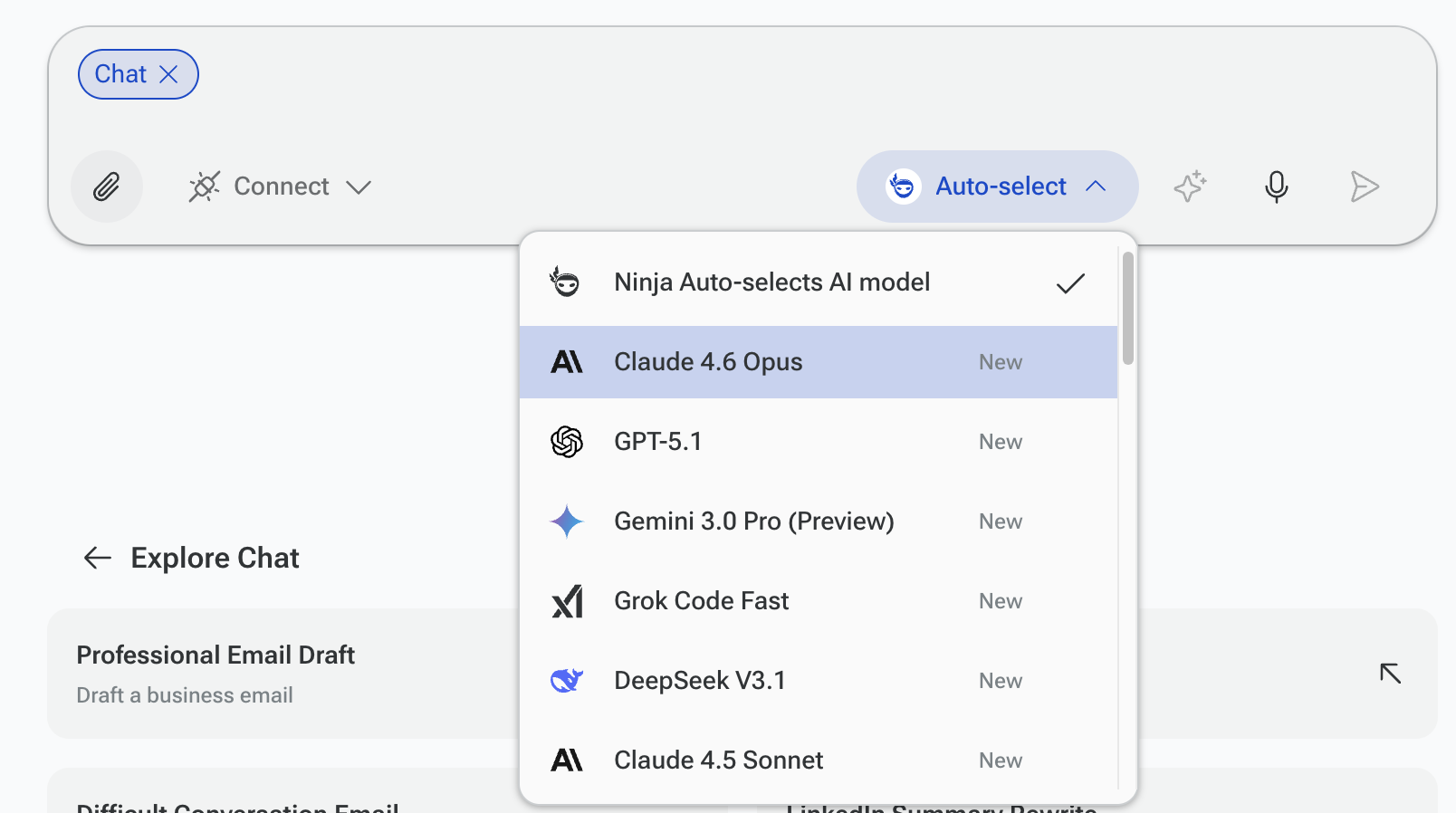This screenshot has height=813, width=1456.
Task: Click the New badge next to DeepSeek V3.1
Action: click(x=1001, y=681)
